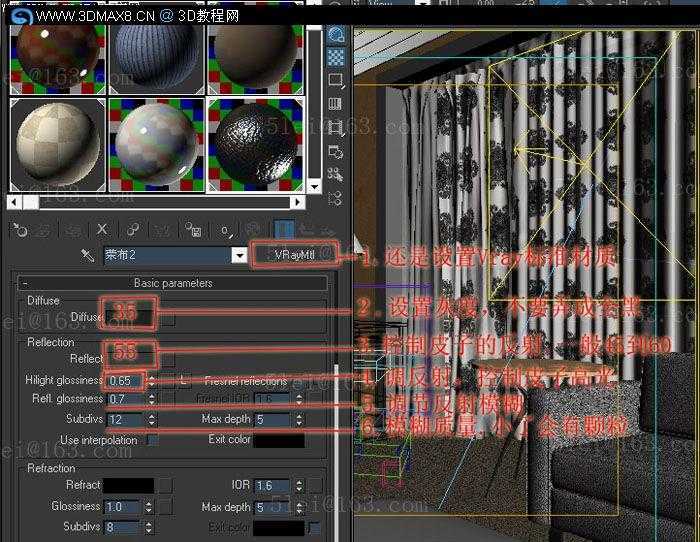Select the beige checkered sphere sample slot

pos(57,145)
